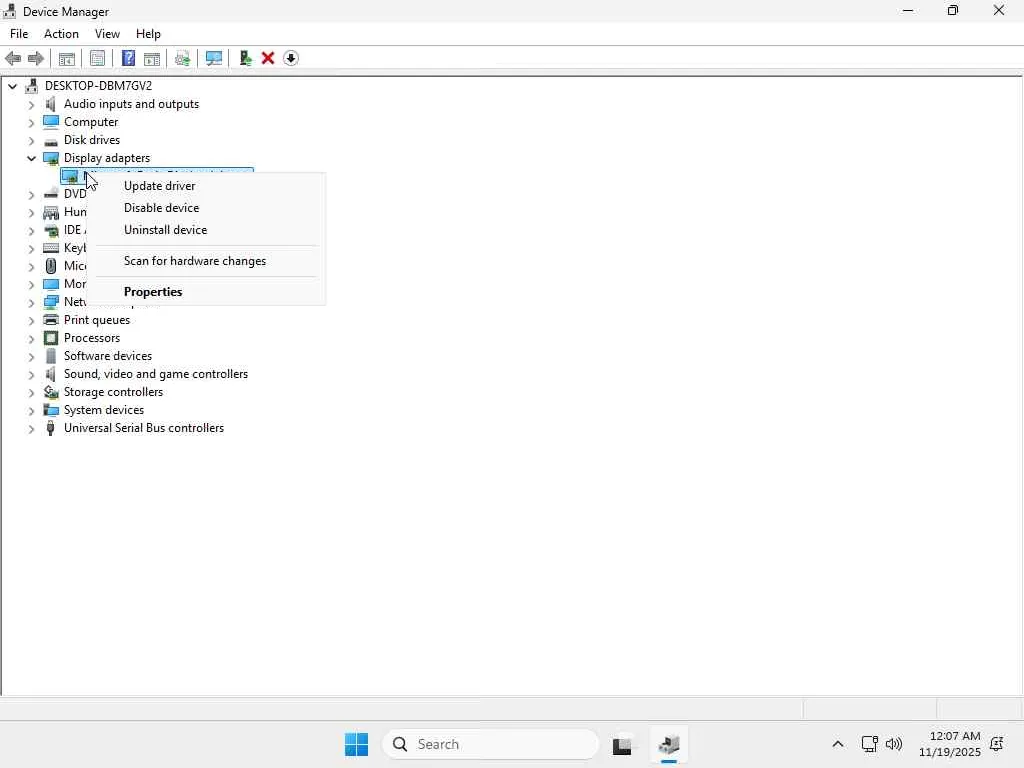Click the Storage controllers icon
The height and width of the screenshot is (768, 1024).
click(51, 392)
